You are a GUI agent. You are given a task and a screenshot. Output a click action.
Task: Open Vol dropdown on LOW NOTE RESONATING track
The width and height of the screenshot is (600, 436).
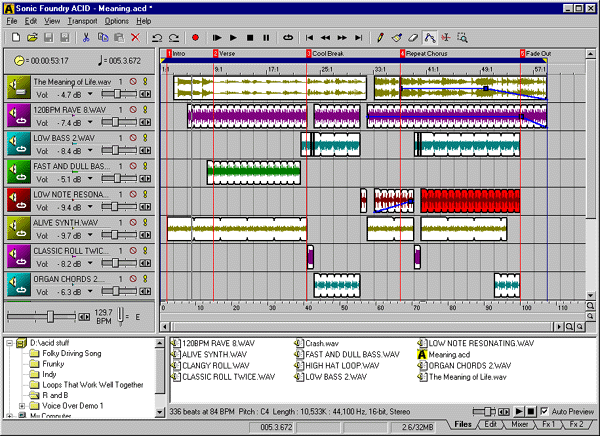click(90, 207)
